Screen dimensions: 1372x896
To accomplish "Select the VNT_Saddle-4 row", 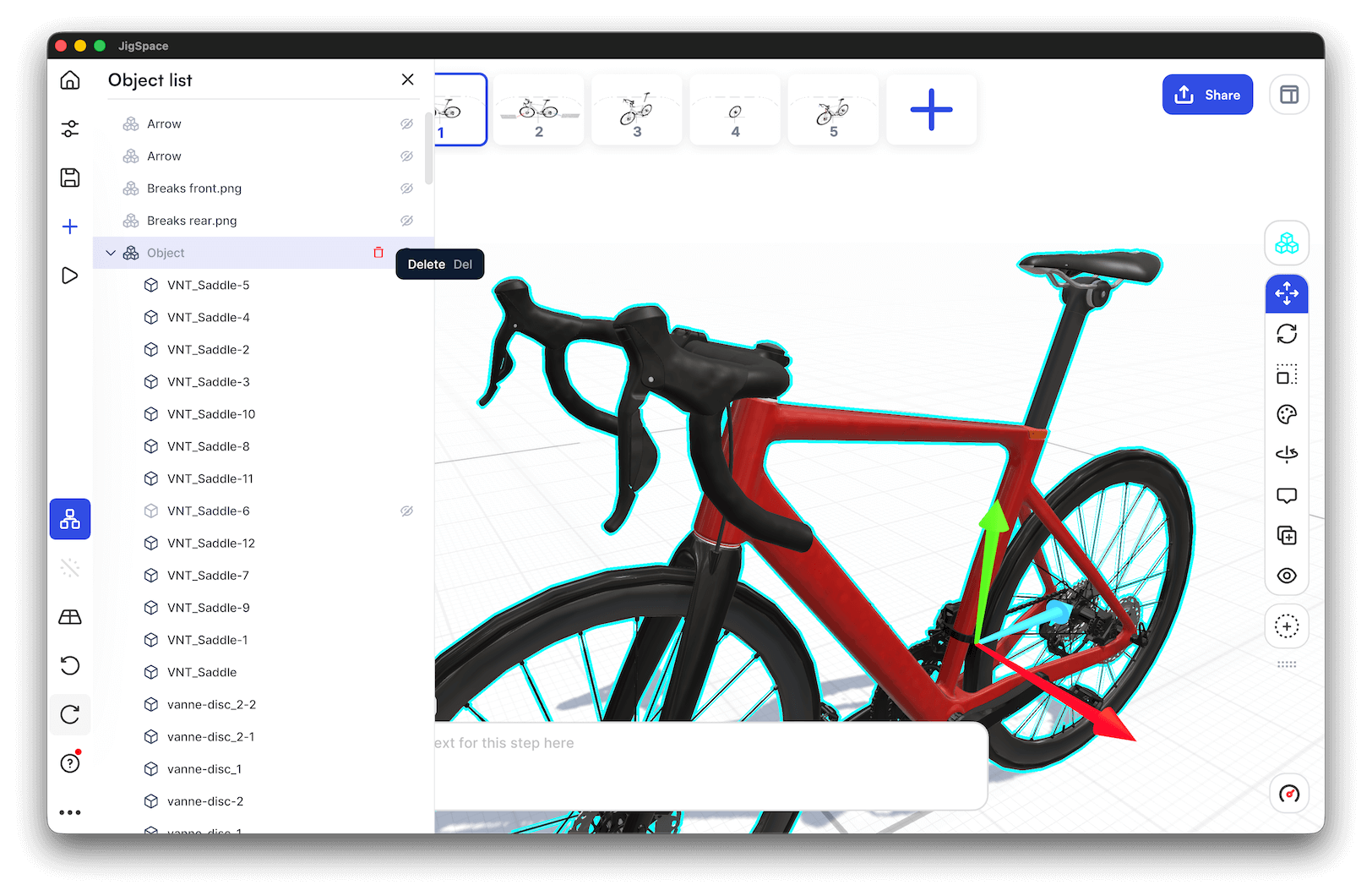I will pyautogui.click(x=264, y=317).
